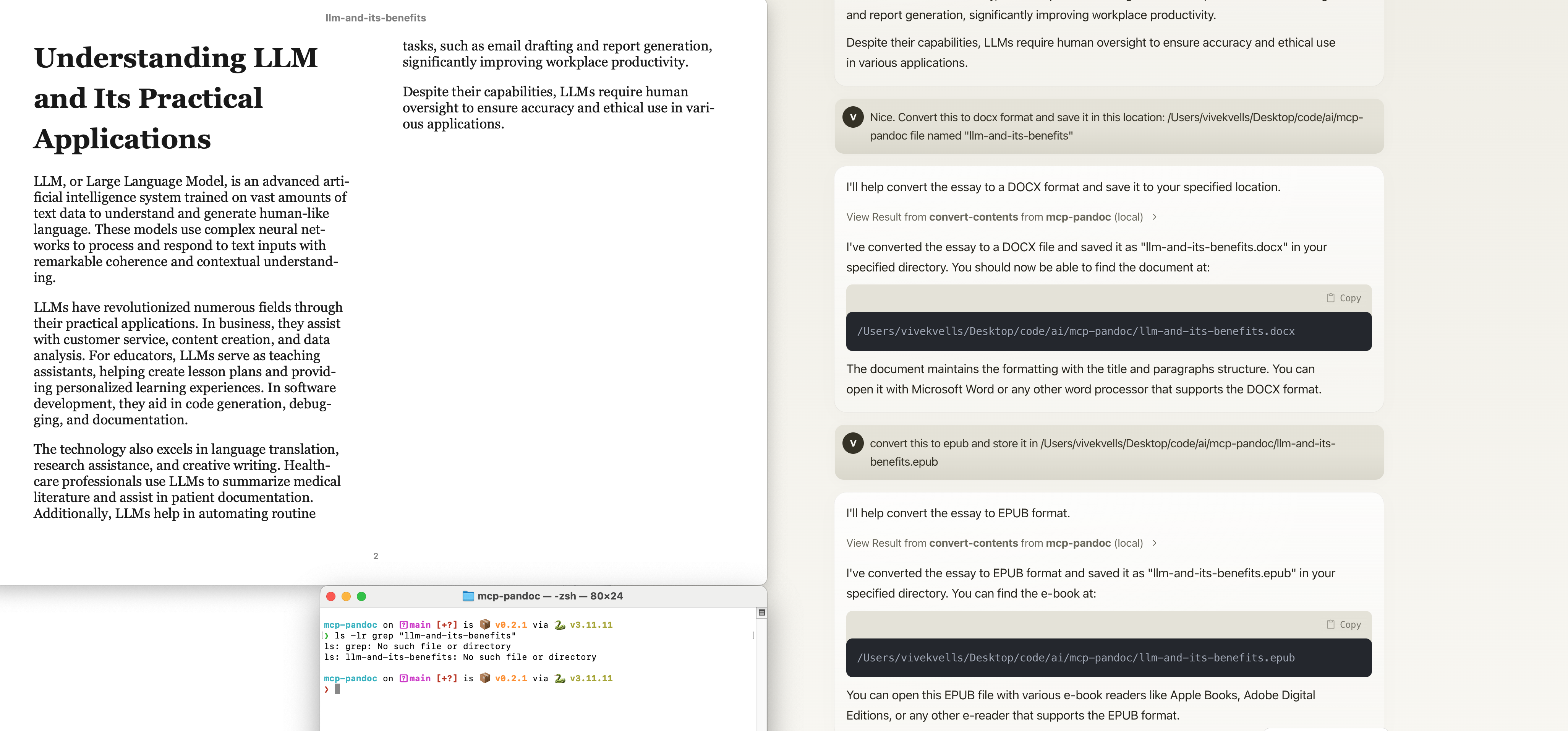Click the convert-contents bold label
1568x731 pixels.
point(973,216)
